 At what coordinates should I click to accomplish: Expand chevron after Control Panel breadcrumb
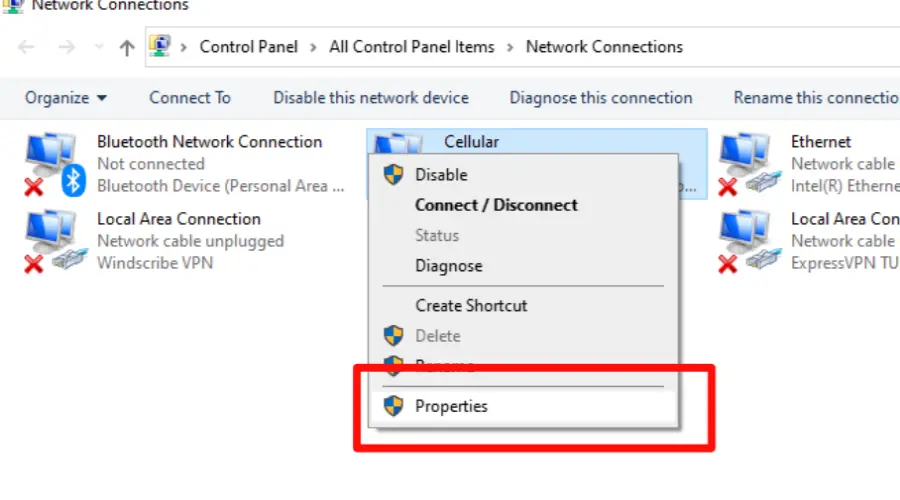tap(313, 47)
